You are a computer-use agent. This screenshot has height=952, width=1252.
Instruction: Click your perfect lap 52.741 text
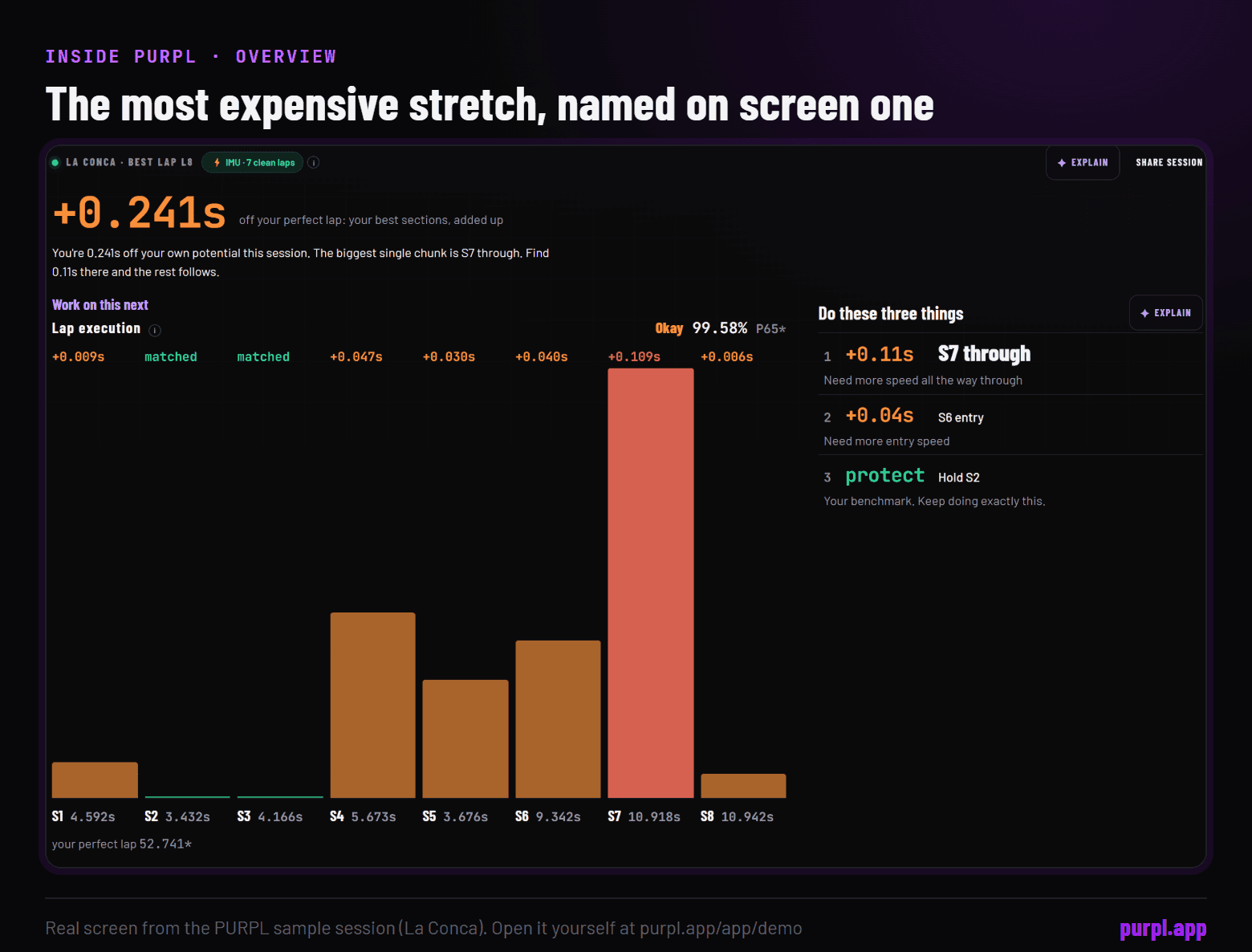point(122,844)
